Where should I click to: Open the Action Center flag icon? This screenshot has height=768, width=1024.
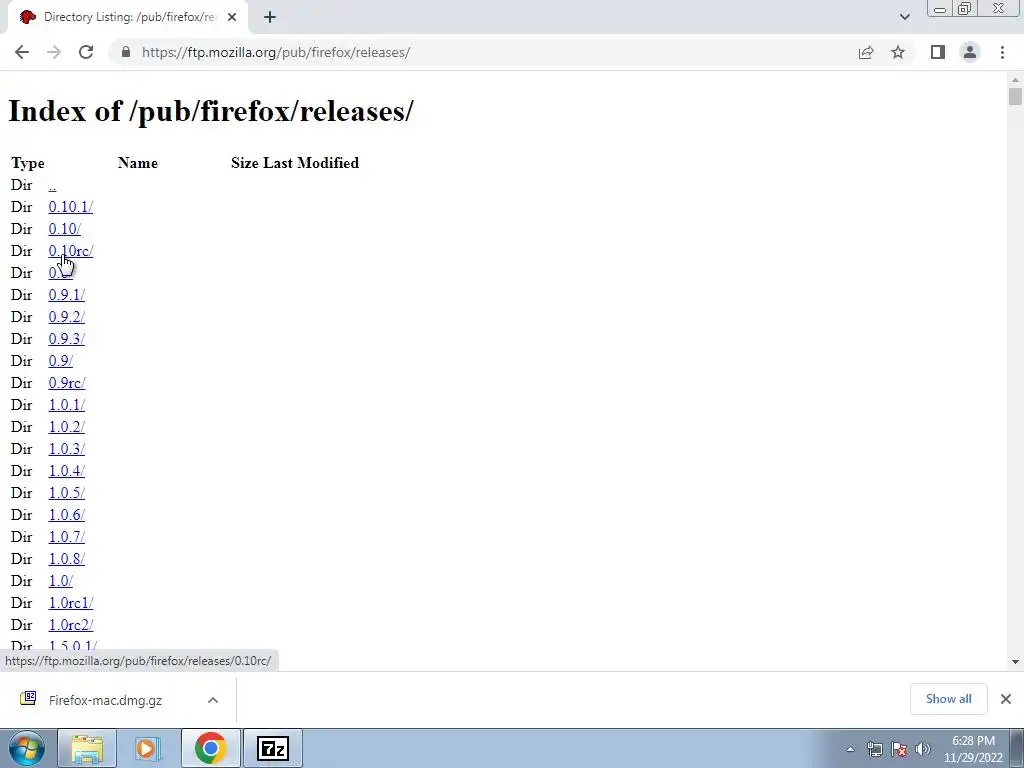coord(899,749)
